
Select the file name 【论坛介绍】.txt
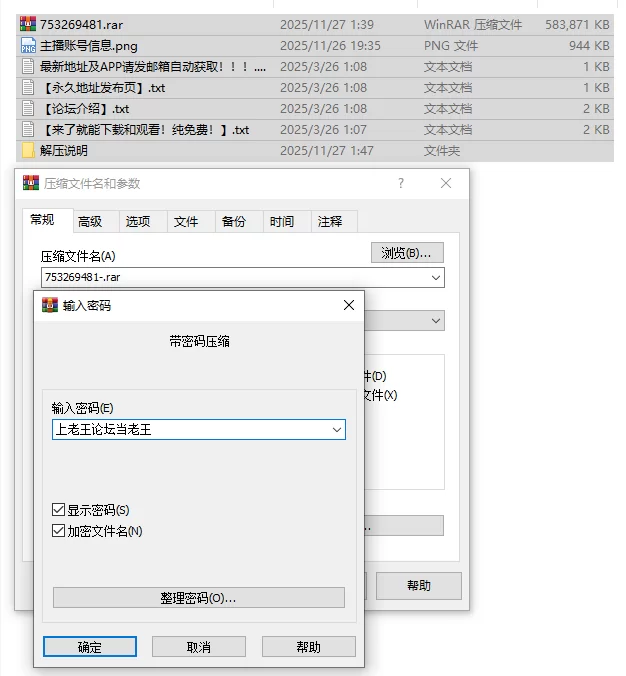(85, 109)
